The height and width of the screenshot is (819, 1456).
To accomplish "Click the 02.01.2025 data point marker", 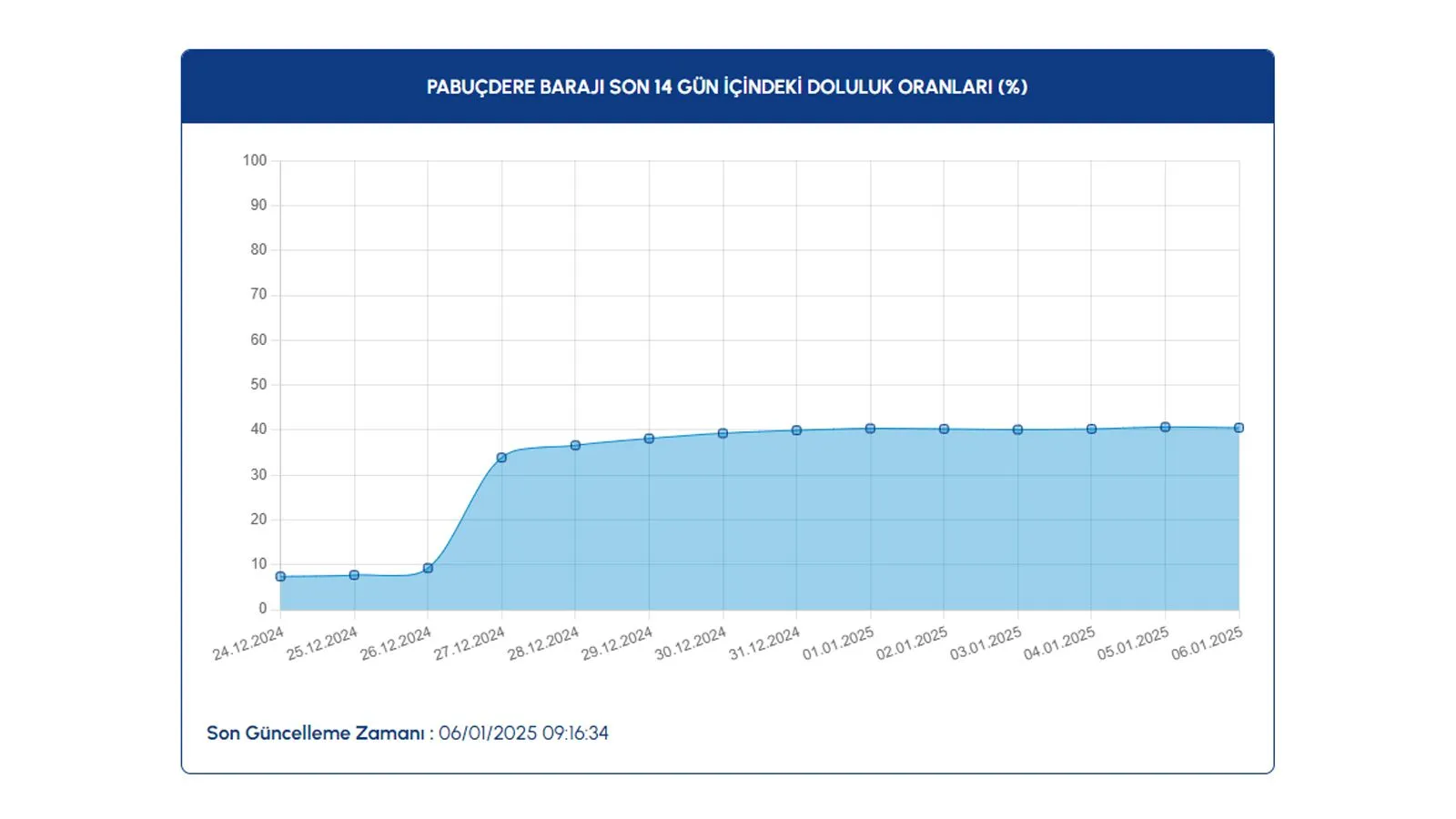I will coord(944,429).
